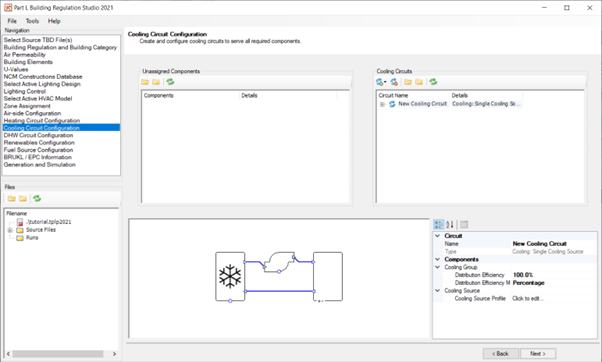Collapse the Components property category
Screen dimensions: 602x362
[437, 259]
